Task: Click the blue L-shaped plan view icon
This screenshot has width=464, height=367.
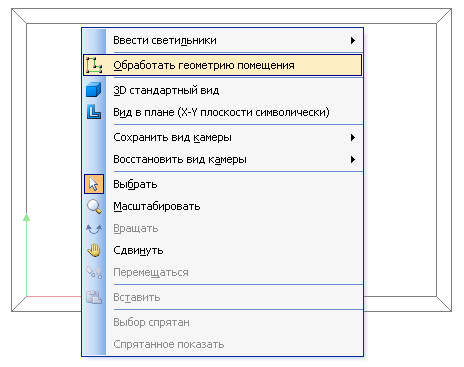Action: tap(94, 112)
